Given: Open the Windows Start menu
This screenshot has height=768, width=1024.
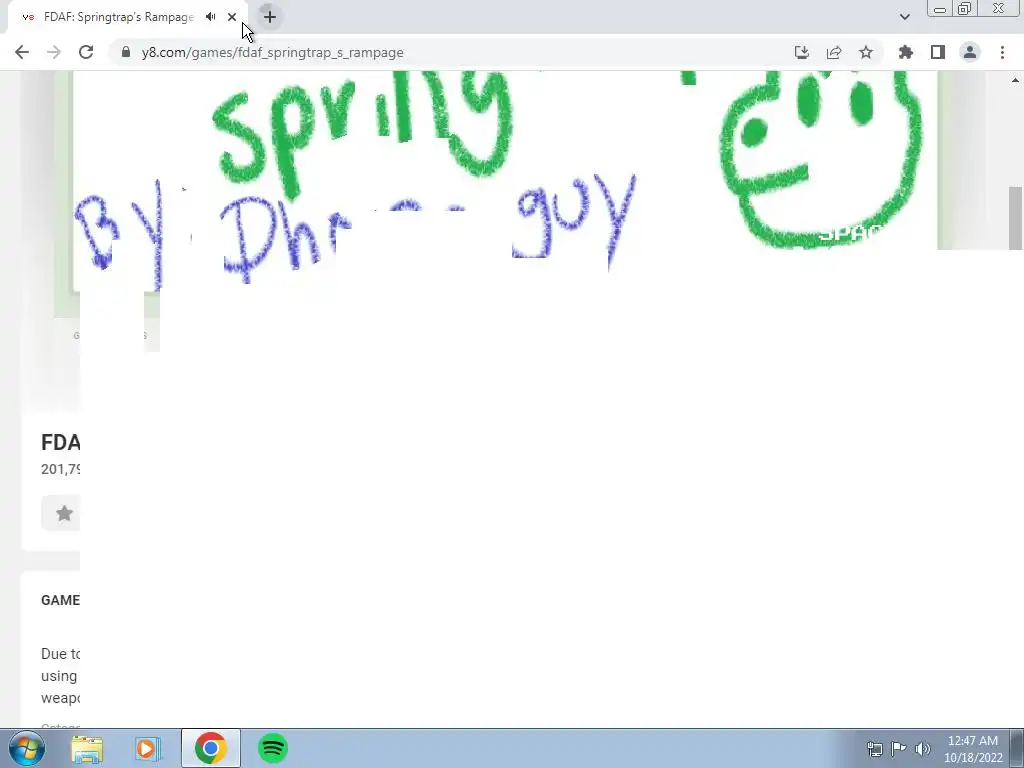Looking at the screenshot, I should [27, 748].
